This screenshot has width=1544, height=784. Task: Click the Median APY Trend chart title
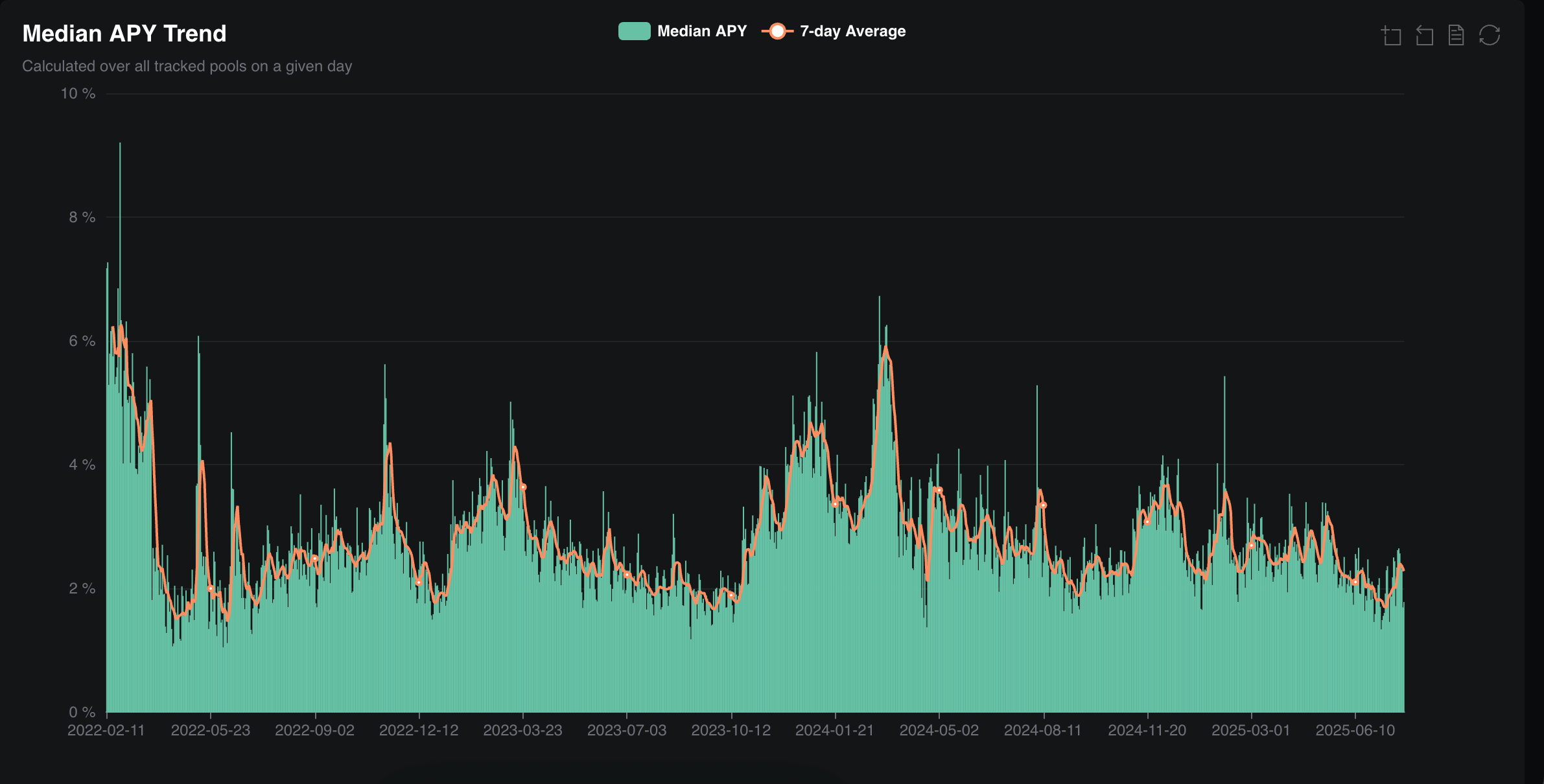pyautogui.click(x=124, y=34)
